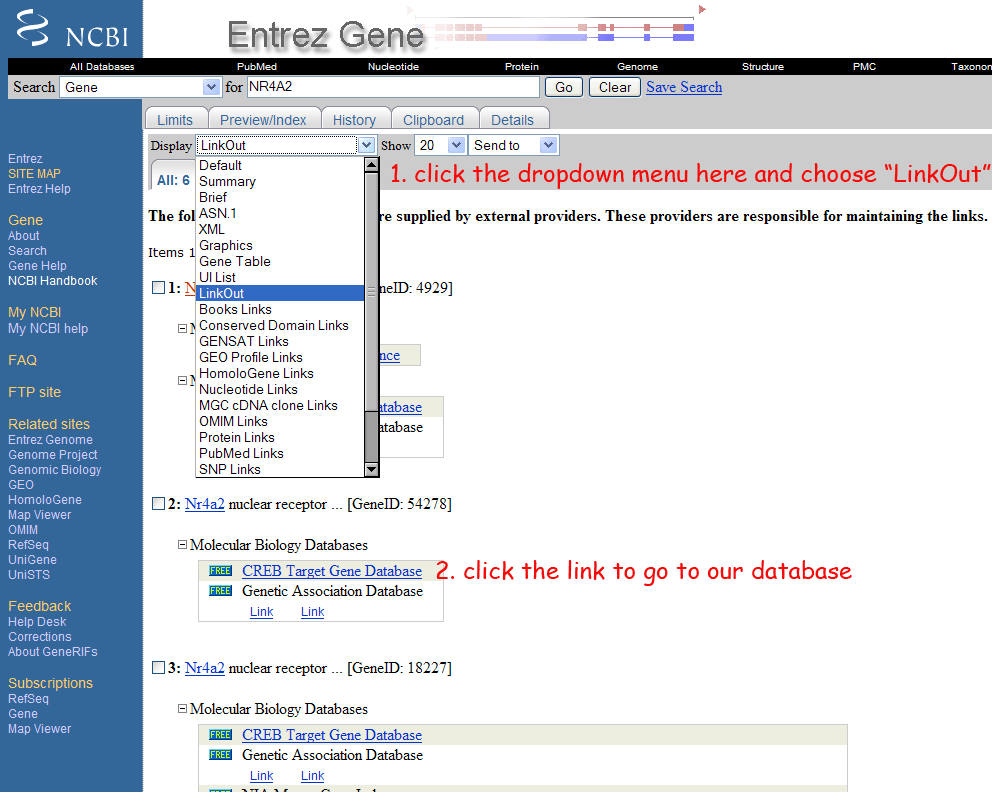992x792 pixels.
Task: Open the Send to dropdown
Action: click(549, 145)
